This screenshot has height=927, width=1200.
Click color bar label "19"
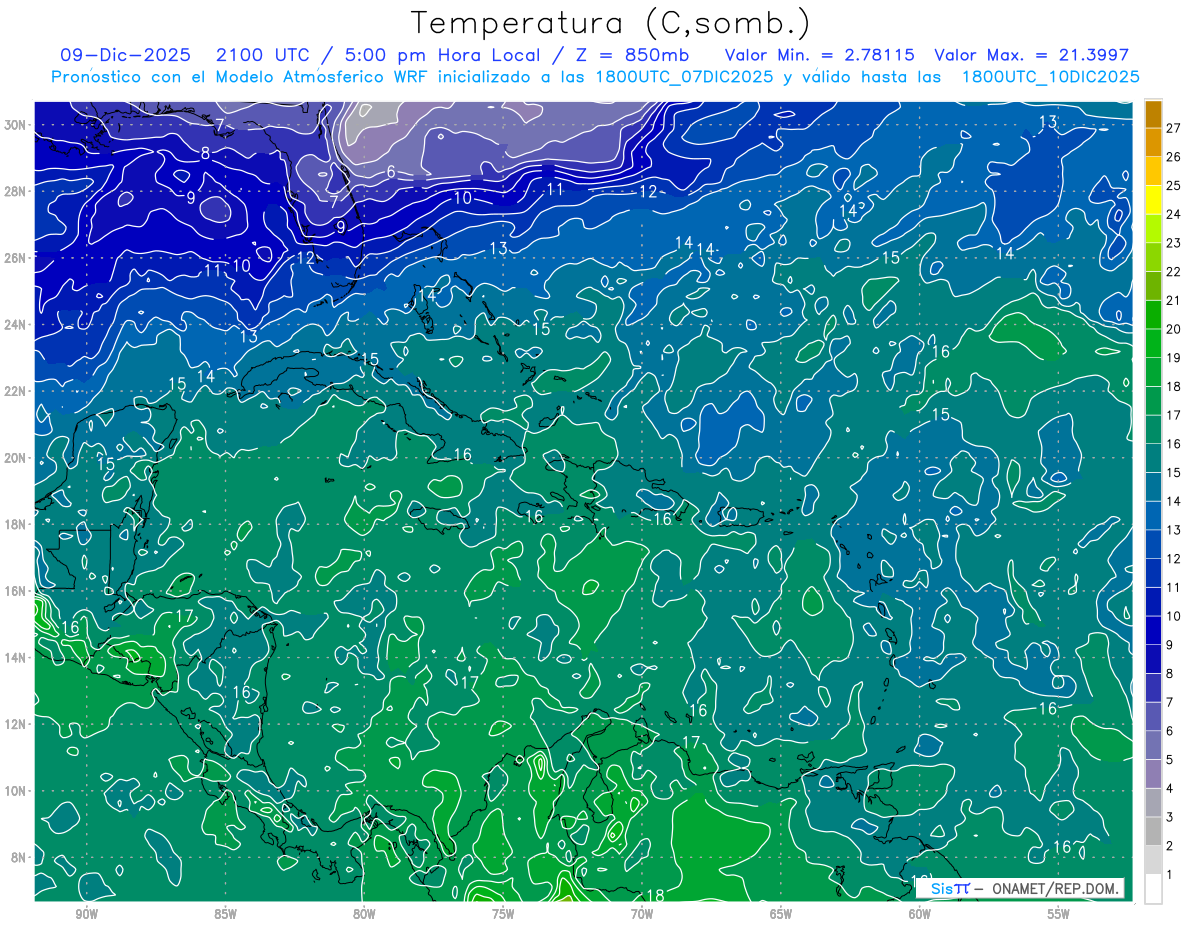point(1173,357)
